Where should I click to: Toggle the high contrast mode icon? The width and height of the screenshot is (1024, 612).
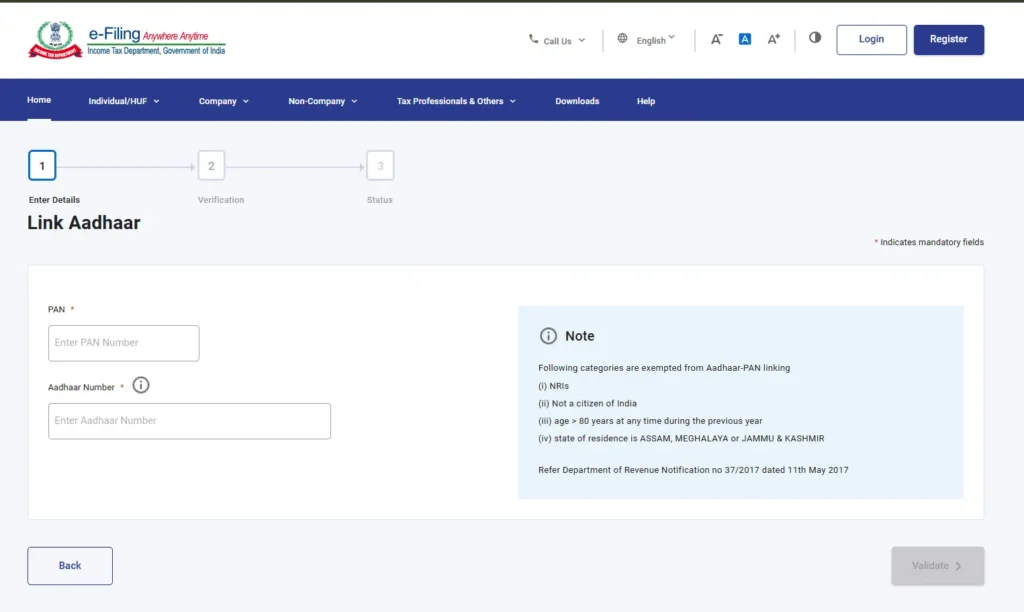pos(815,38)
